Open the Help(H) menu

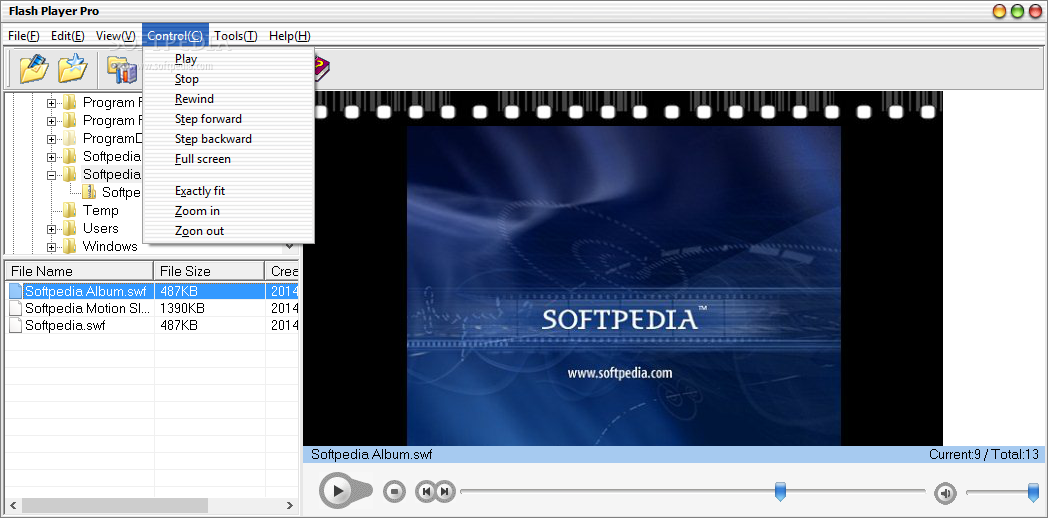(289, 36)
